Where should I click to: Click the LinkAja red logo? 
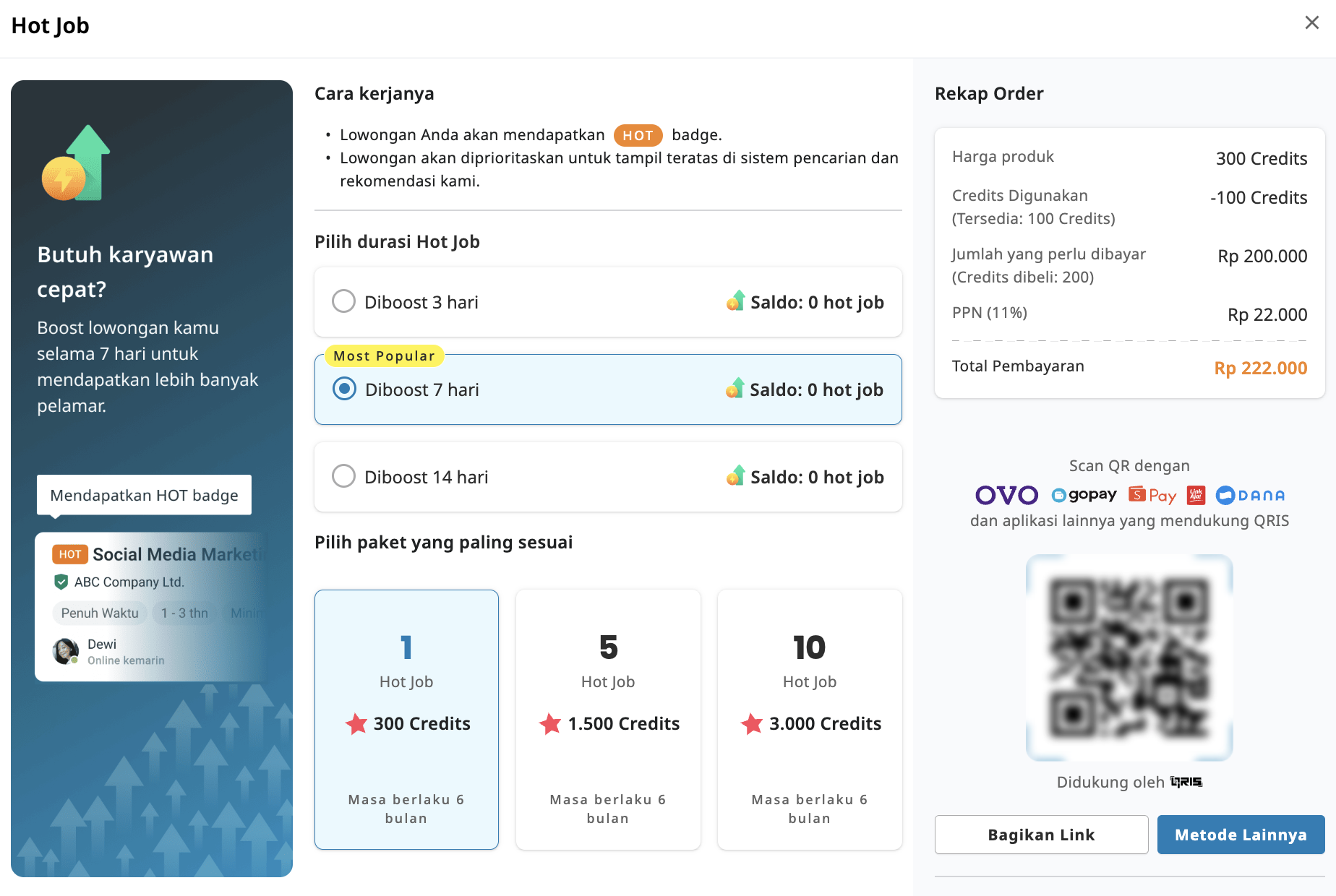[x=1196, y=495]
